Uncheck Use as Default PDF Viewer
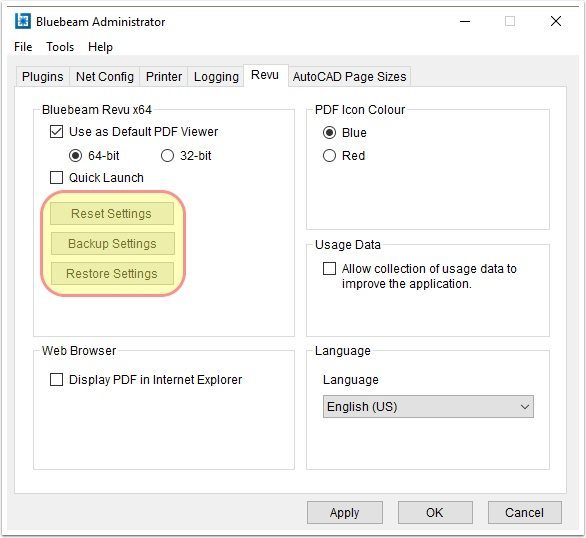Screen dimensions: 586x538 (x=56, y=132)
